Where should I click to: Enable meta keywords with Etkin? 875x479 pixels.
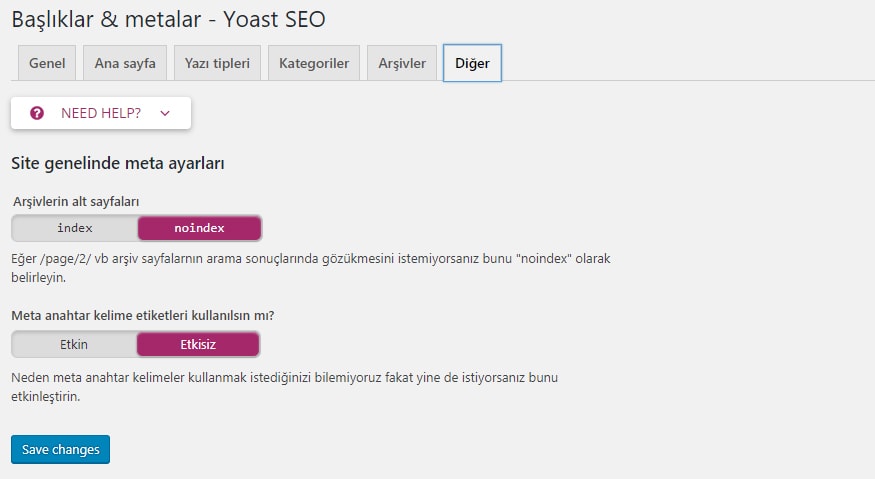(74, 344)
